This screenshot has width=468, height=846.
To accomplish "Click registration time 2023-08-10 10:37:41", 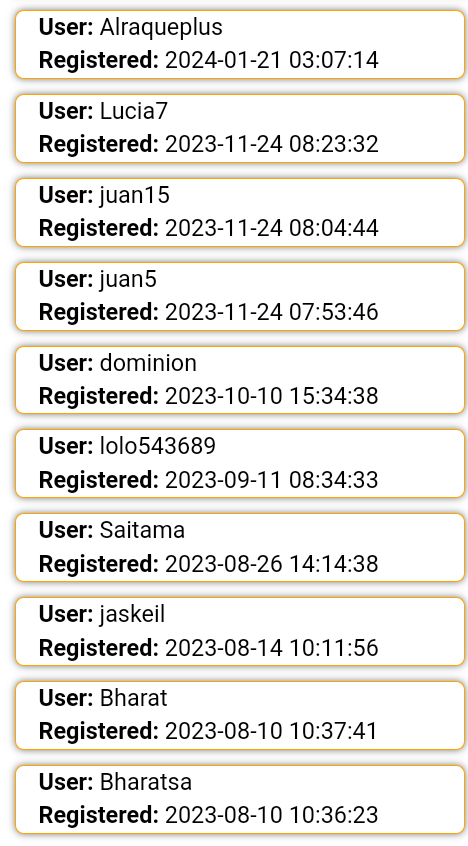I will click(272, 731).
